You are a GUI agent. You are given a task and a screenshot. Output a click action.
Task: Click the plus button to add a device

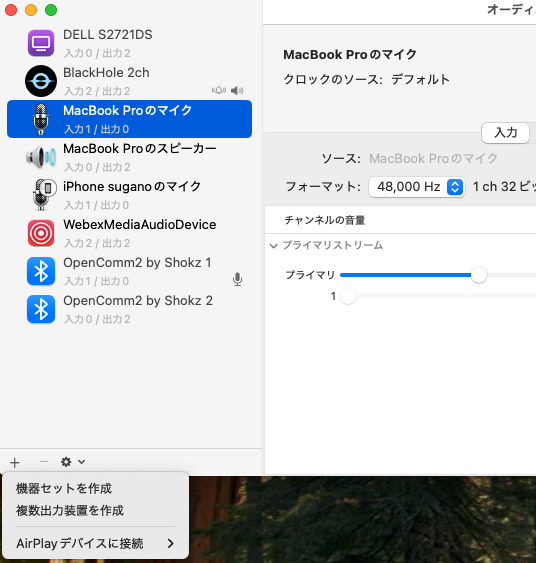pos(15,462)
